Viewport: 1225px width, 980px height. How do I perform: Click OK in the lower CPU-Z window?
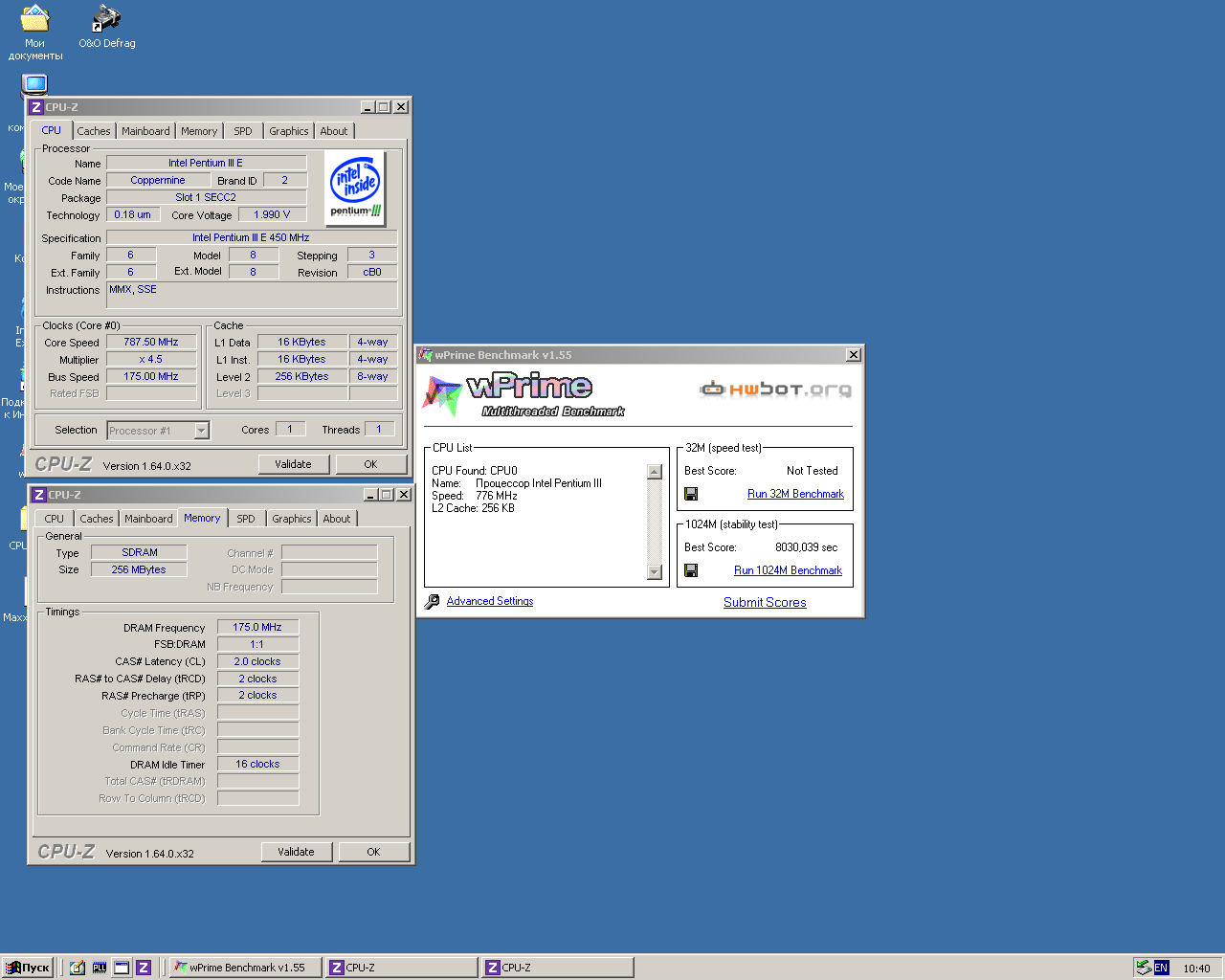pos(374,852)
